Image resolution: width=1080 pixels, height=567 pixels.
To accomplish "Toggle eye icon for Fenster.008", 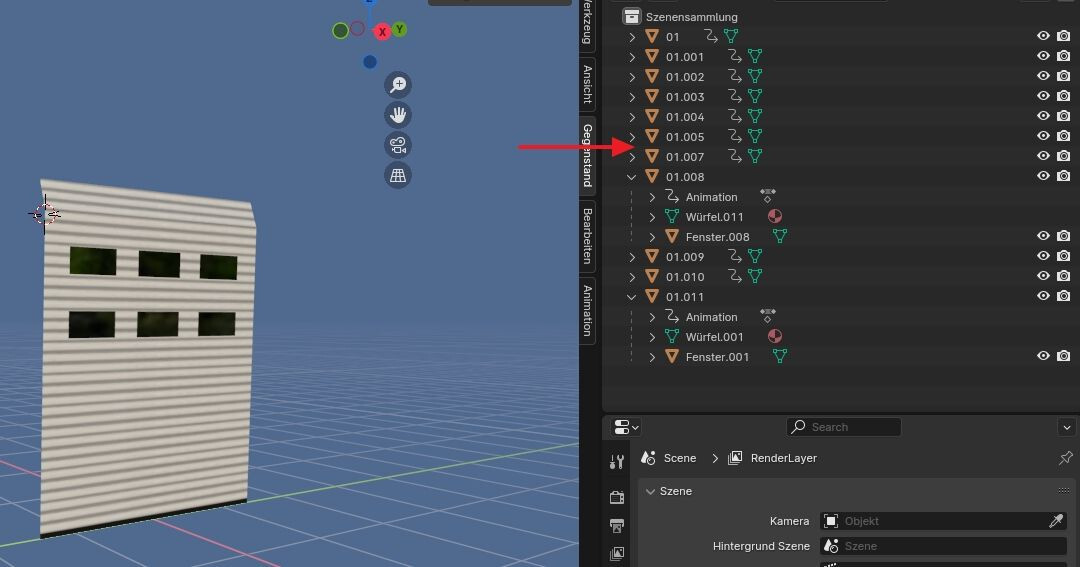I will (x=1043, y=236).
